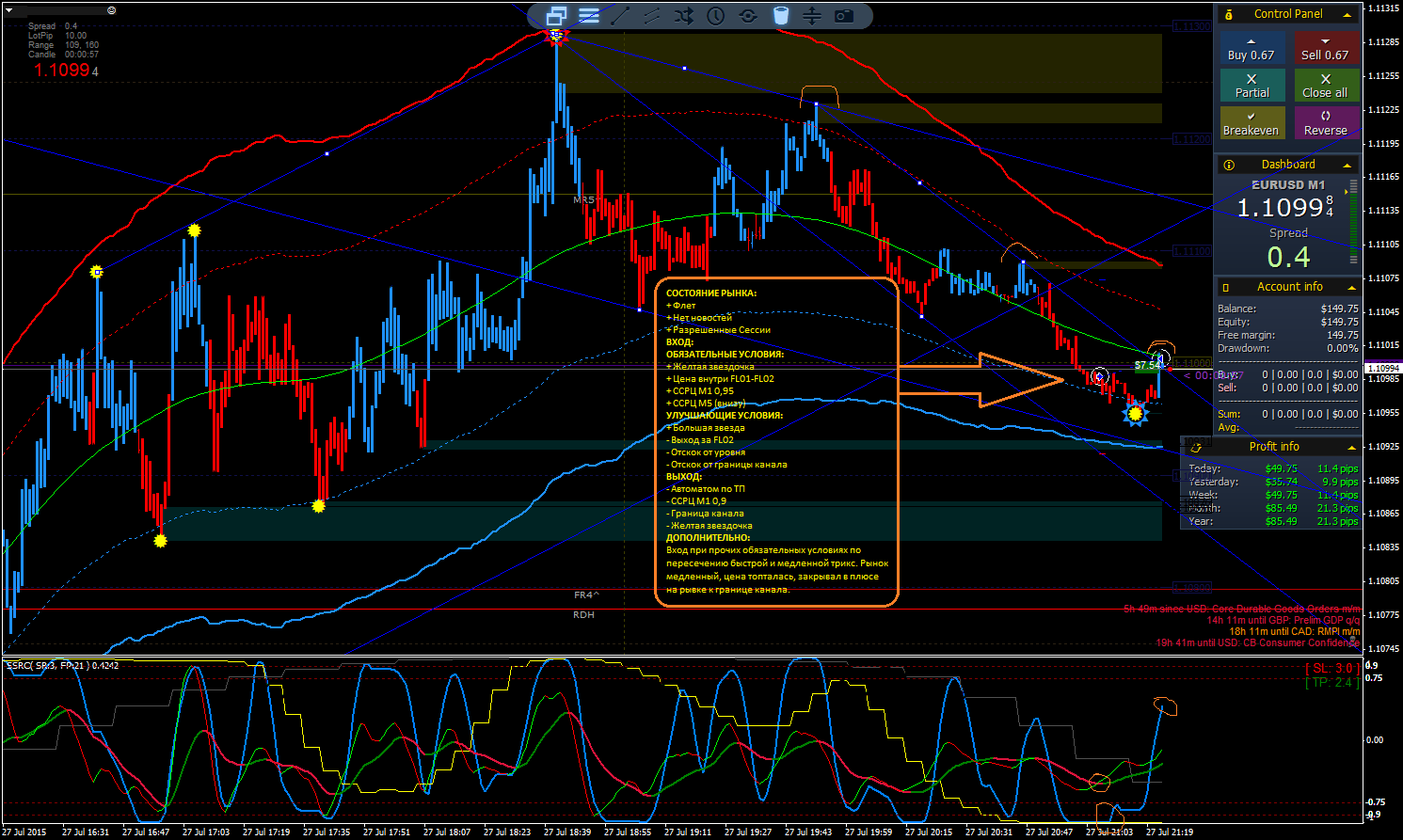Click the red-bordered star at chart peak

click(556, 36)
